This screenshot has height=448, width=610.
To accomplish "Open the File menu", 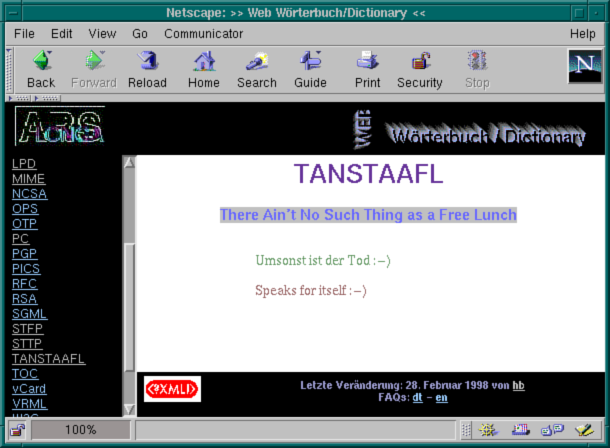I will pos(24,34).
